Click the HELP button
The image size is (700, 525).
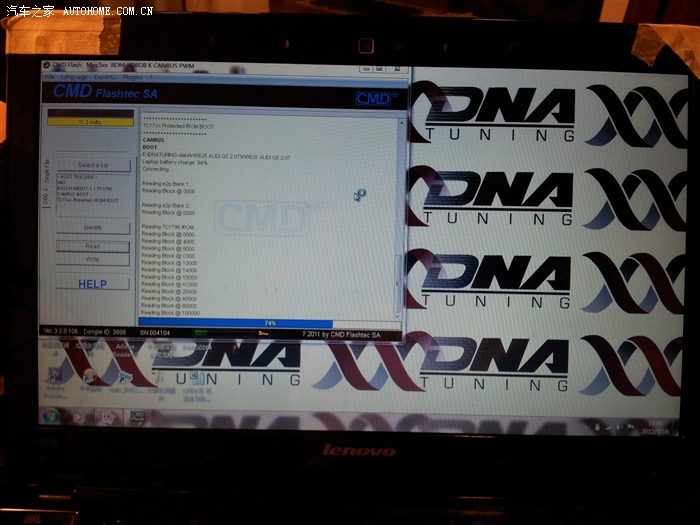pos(93,284)
